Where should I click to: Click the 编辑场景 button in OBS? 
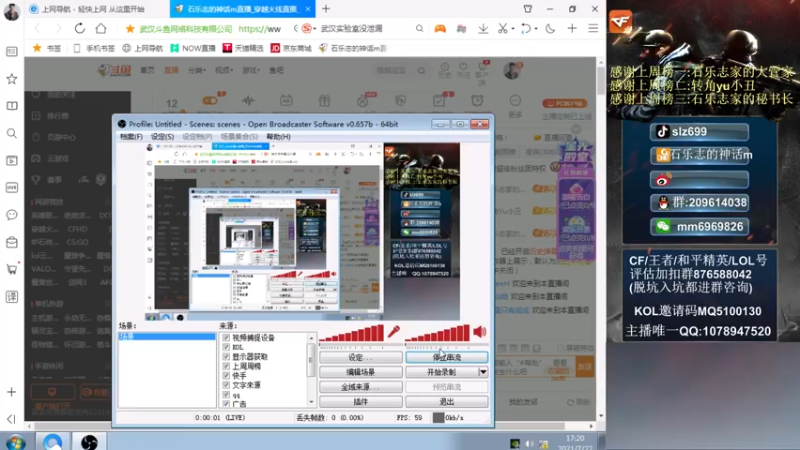(361, 372)
